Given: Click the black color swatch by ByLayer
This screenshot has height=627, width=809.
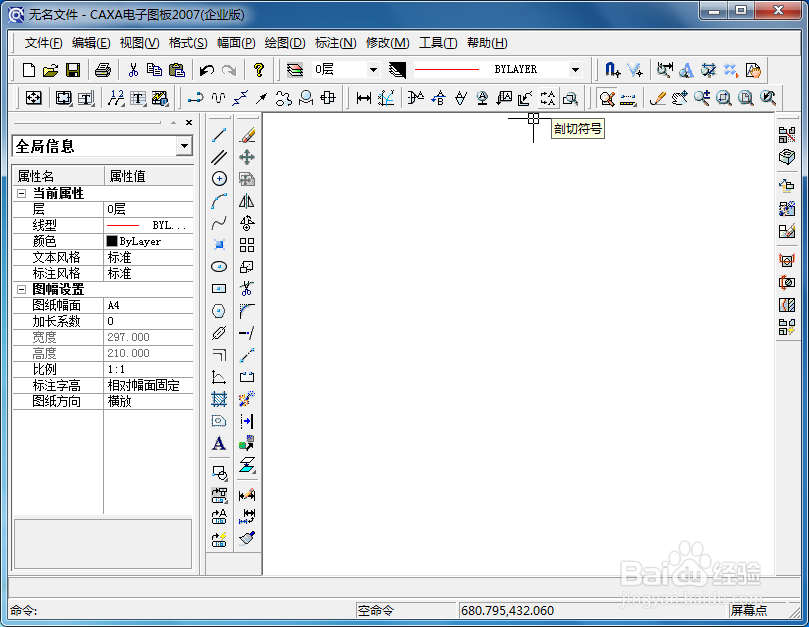Looking at the screenshot, I should point(111,241).
